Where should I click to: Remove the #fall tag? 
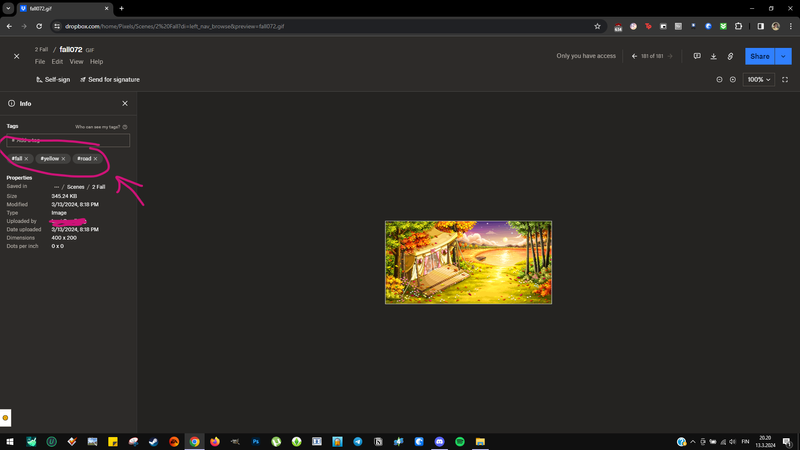pos(27,159)
